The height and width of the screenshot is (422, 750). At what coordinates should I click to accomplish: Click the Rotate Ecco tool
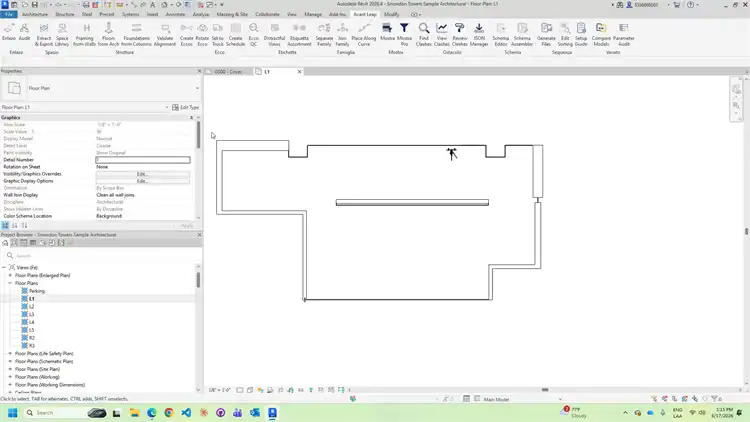[202, 35]
